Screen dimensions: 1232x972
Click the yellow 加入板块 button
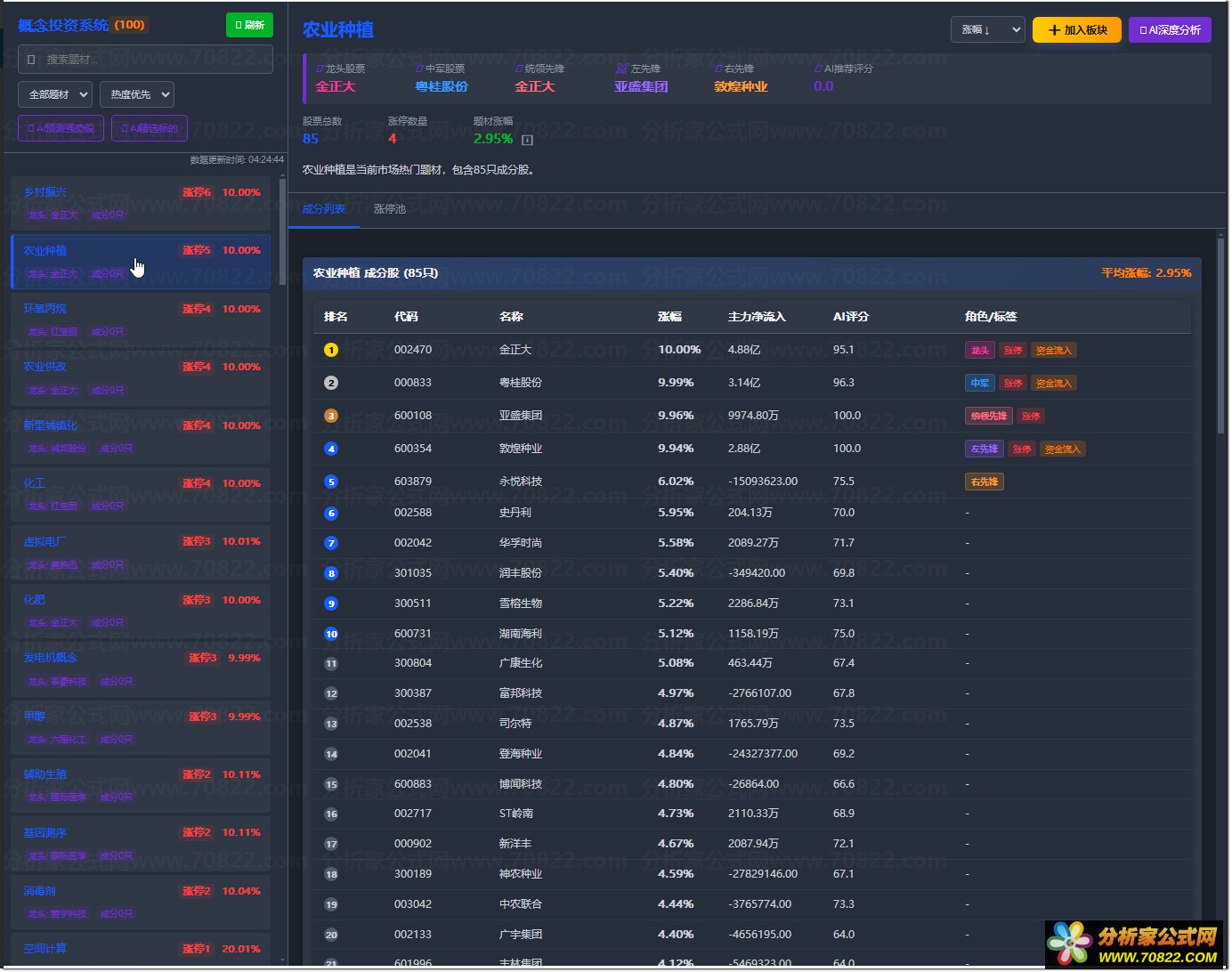1077,30
